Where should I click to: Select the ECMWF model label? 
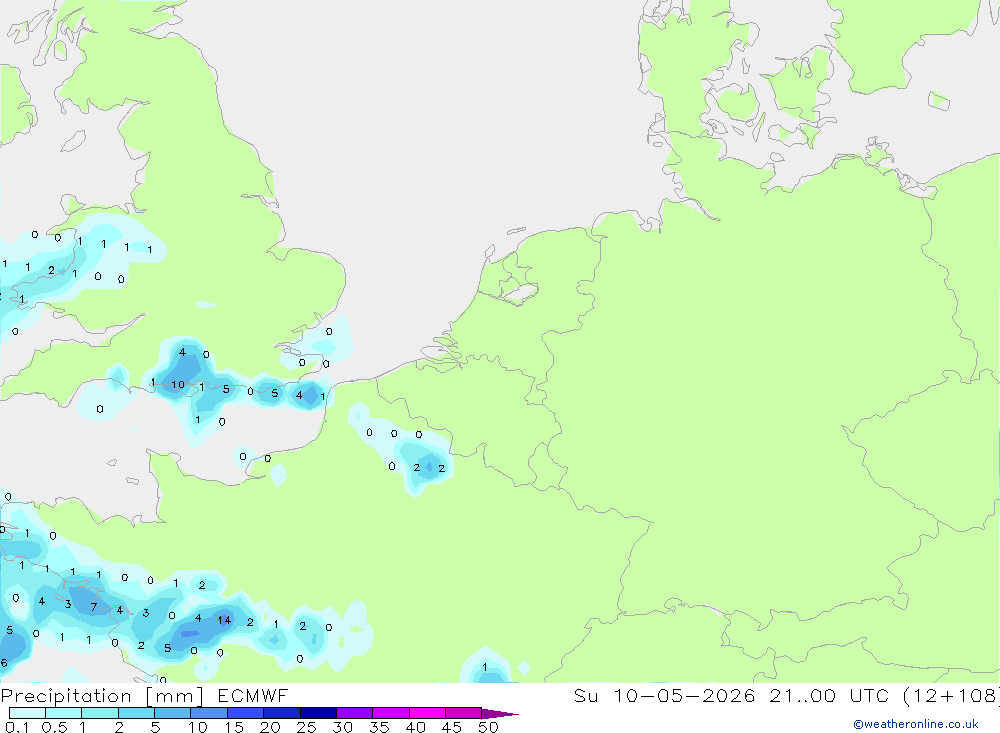[x=253, y=696]
